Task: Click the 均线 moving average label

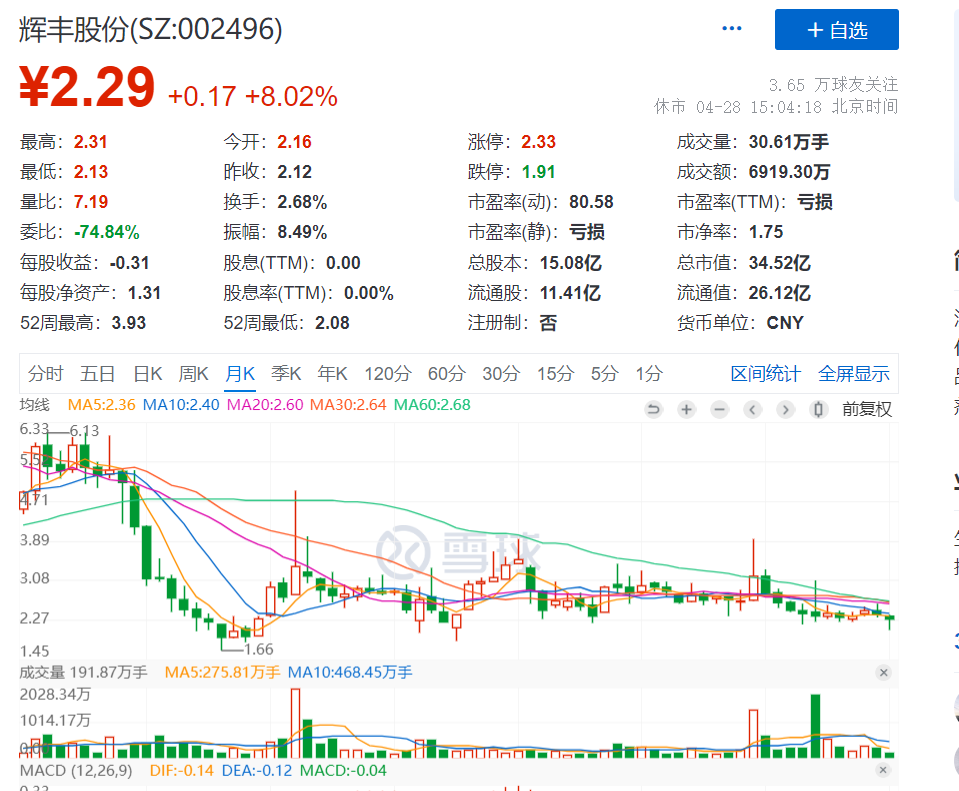Action: [34, 405]
